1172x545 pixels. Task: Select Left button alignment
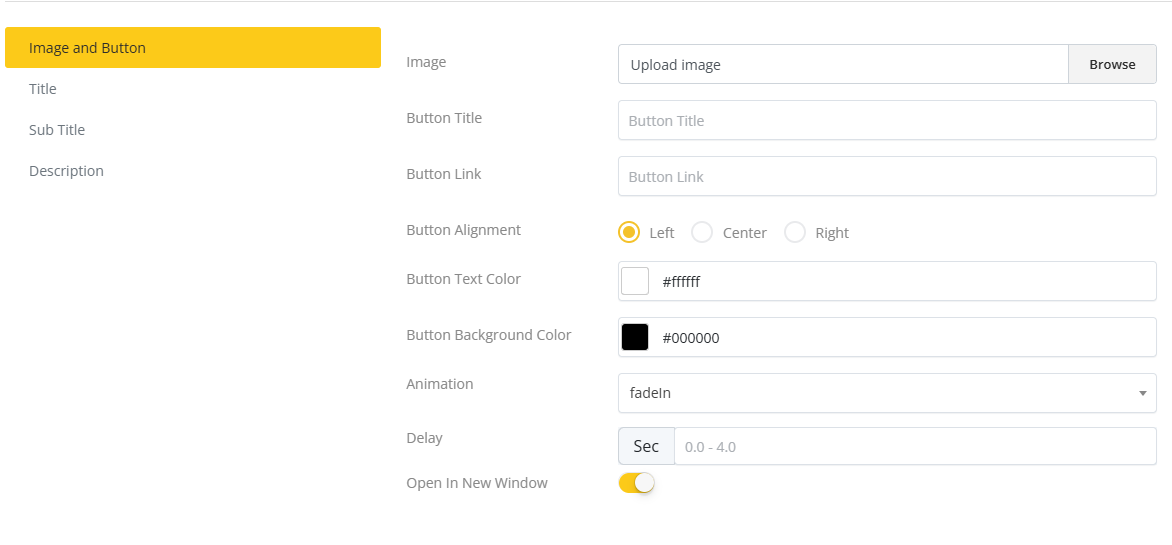click(x=629, y=232)
